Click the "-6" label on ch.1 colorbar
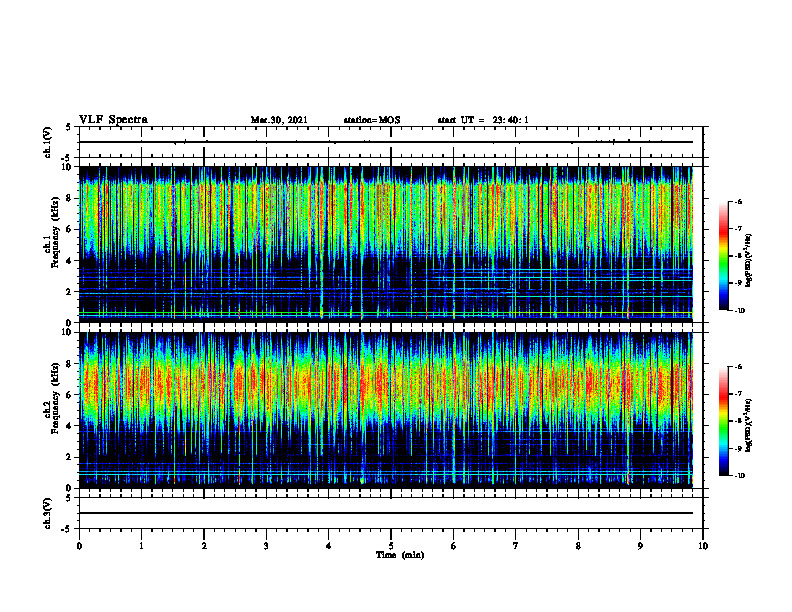The width and height of the screenshot is (792, 612). [x=738, y=201]
